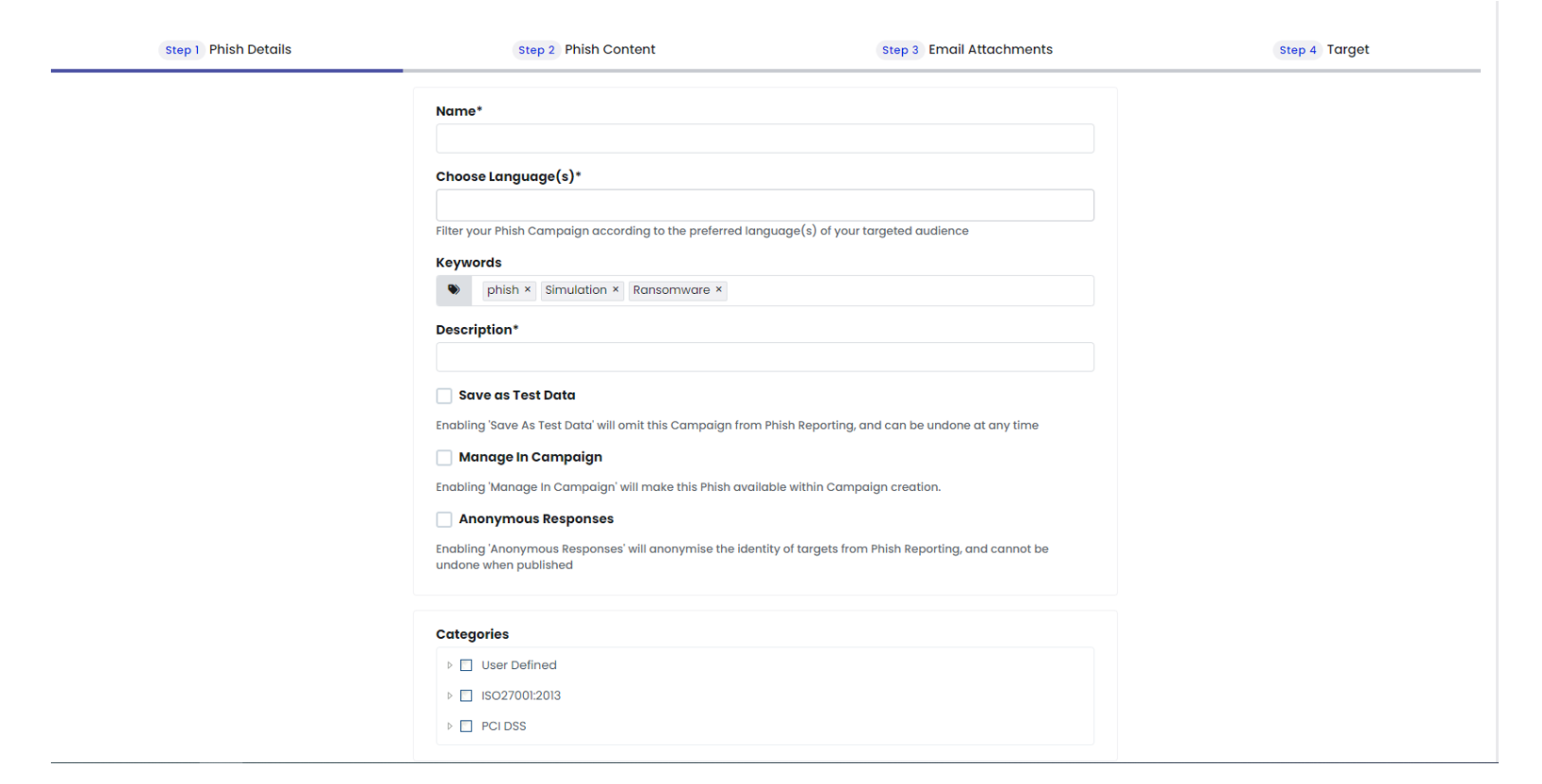
Task: Jump to Step 4 Target tab
Action: [1322, 50]
